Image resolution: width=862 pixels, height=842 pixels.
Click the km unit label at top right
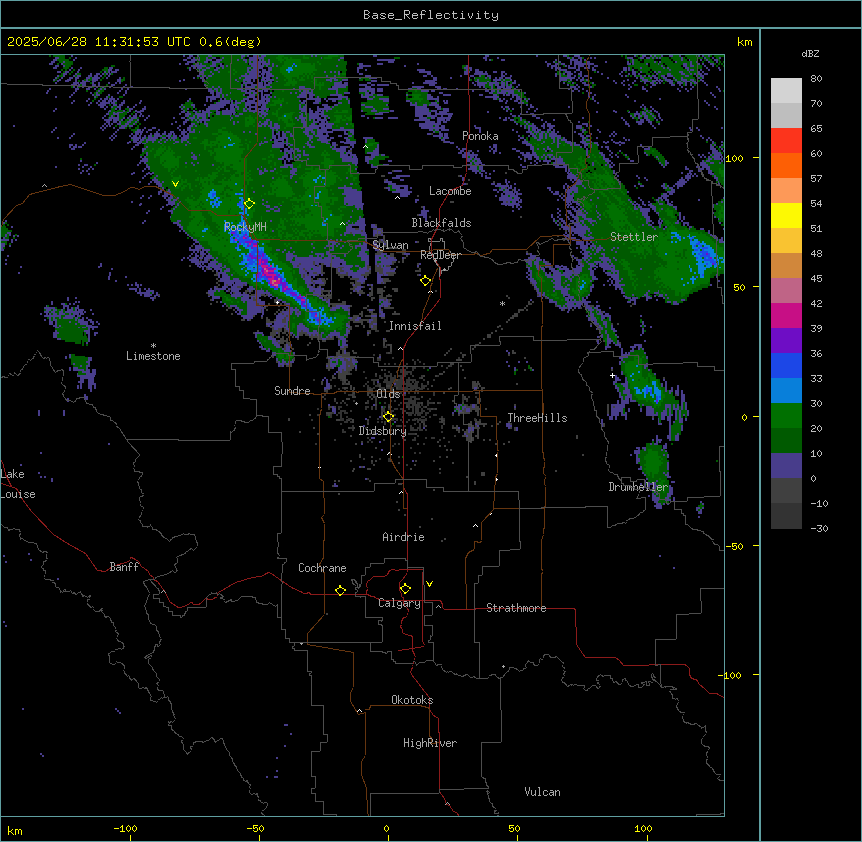click(x=745, y=42)
